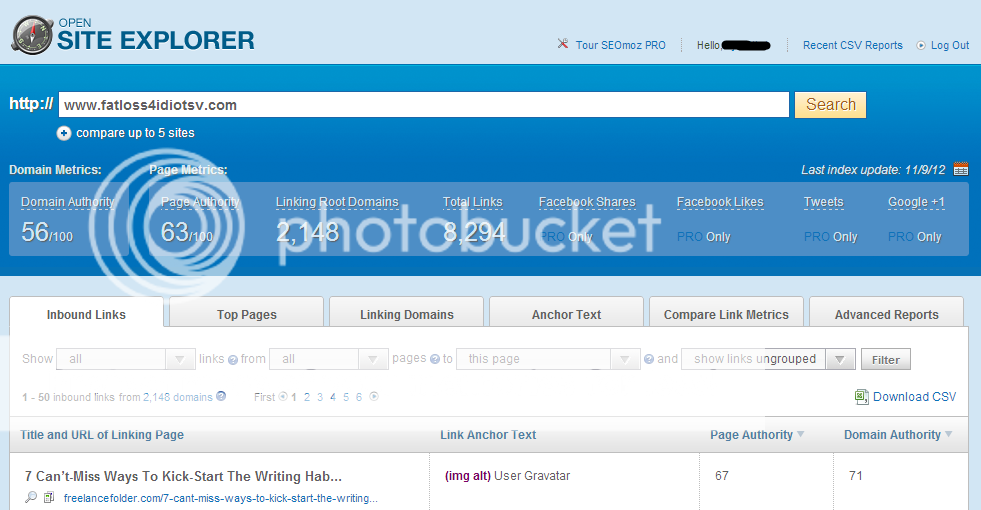The width and height of the screenshot is (981, 510).
Task: Open the Compare Link Metrics tab
Action: pyautogui.click(x=726, y=314)
